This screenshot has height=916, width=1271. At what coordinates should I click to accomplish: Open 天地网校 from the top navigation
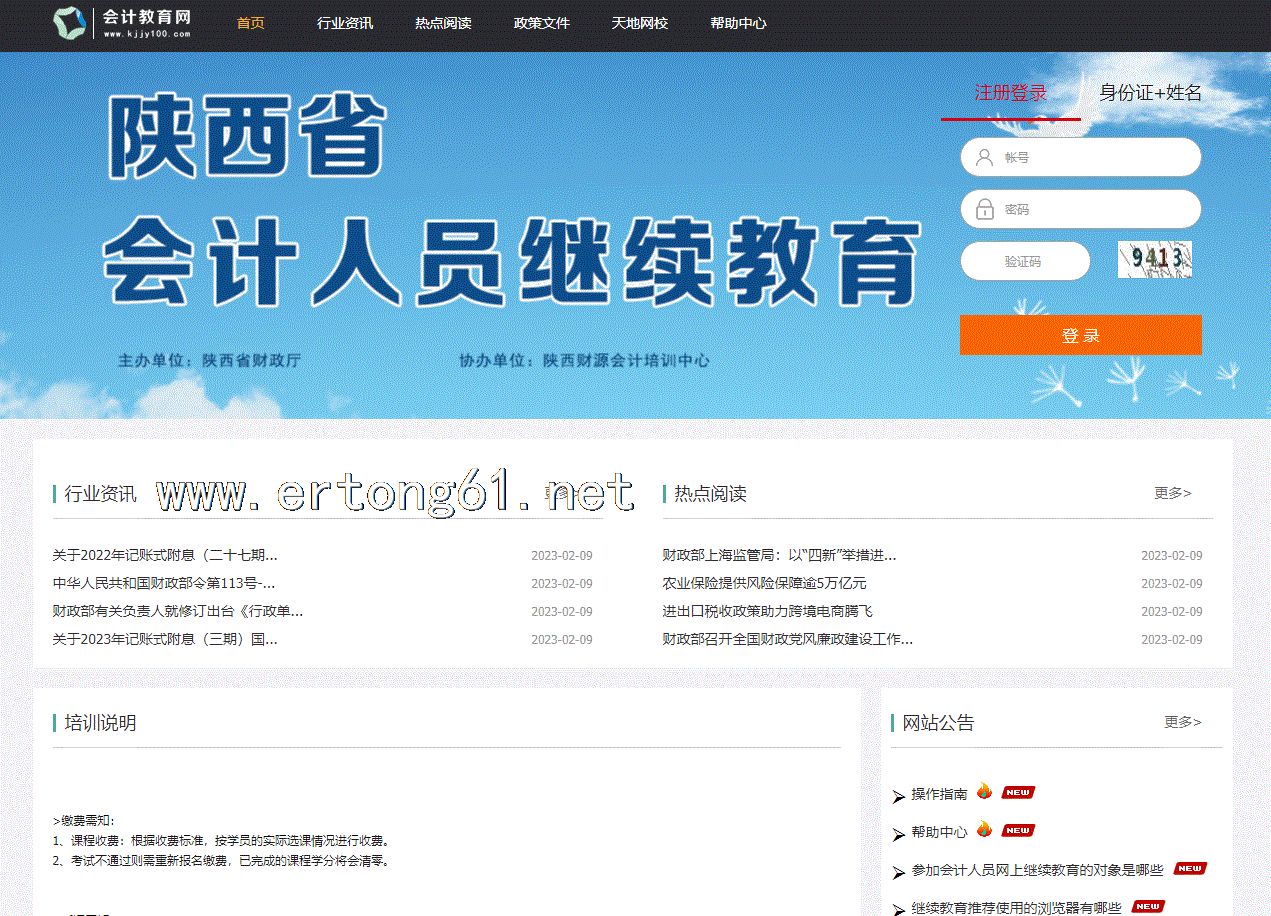(640, 23)
